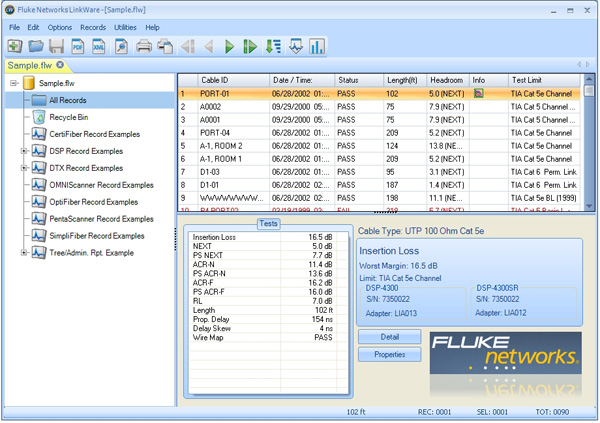Expand the DSP Record Examples node
600x423 pixels.
click(24, 151)
